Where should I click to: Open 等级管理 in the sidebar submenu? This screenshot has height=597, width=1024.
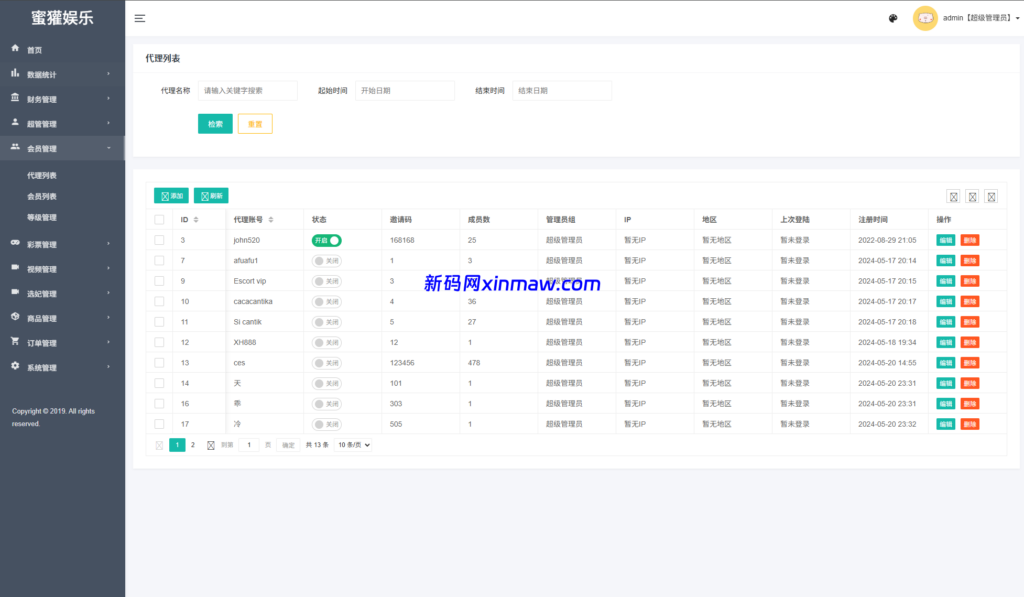tap(42, 217)
